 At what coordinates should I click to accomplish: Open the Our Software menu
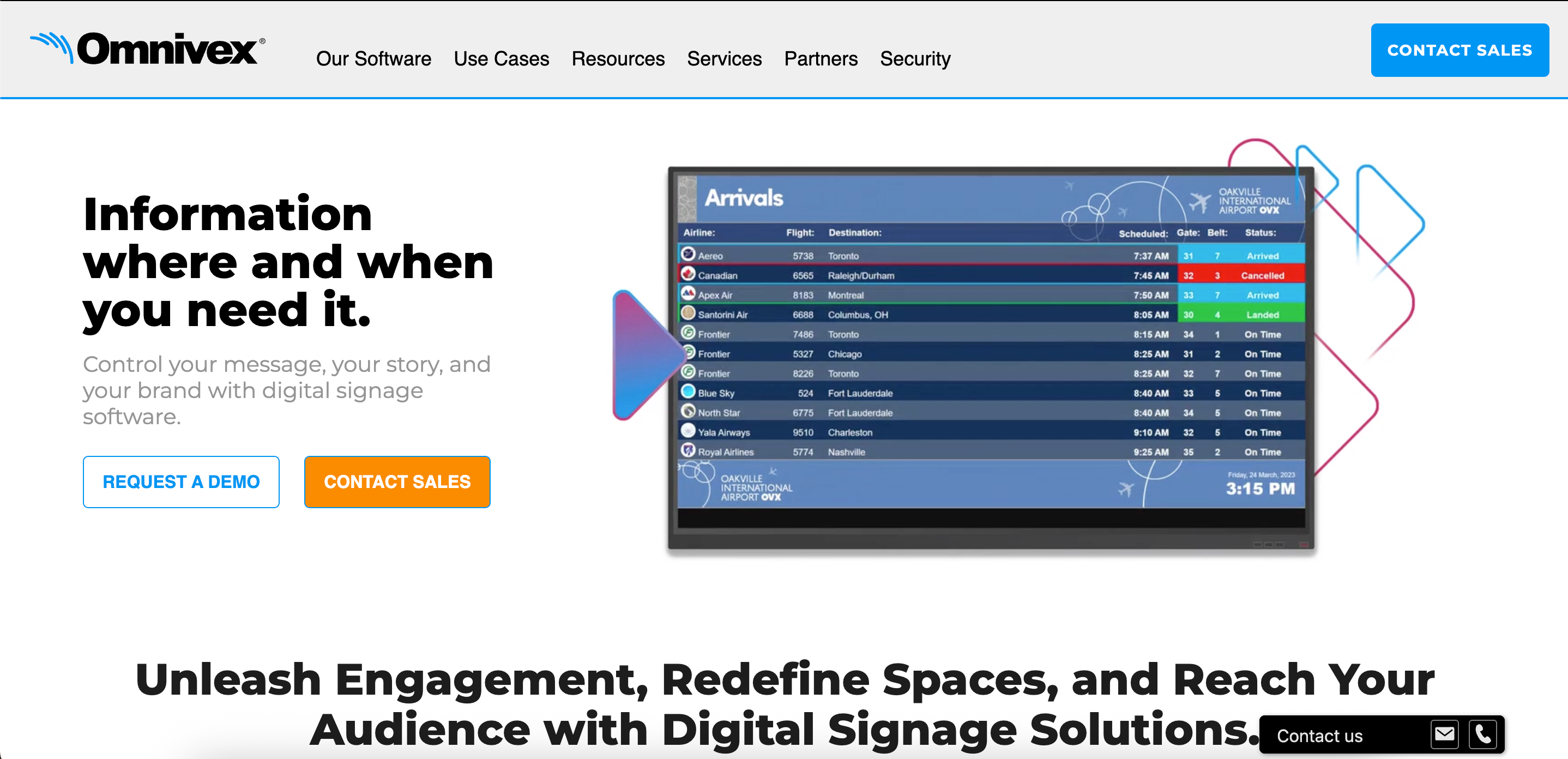tap(374, 58)
